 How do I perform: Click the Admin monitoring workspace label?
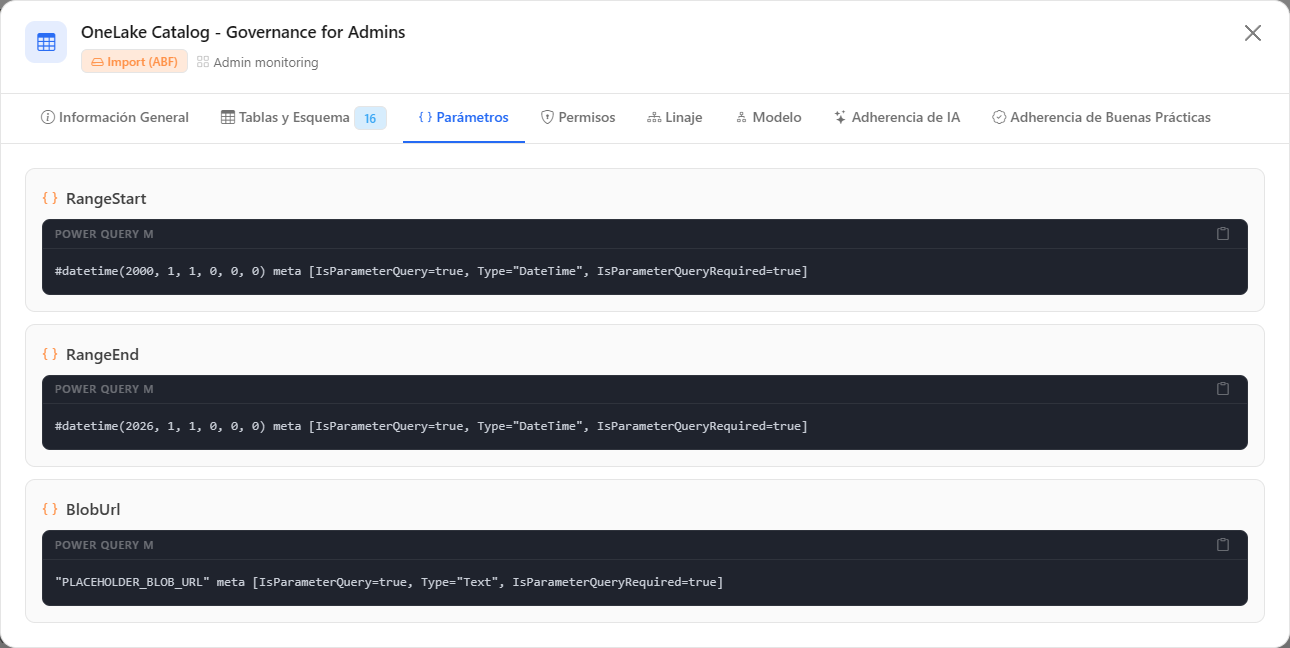(258, 62)
